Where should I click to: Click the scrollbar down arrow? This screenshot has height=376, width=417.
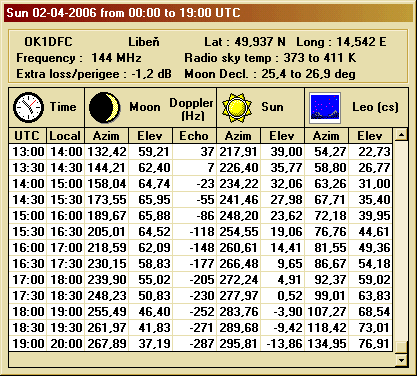tap(401, 360)
